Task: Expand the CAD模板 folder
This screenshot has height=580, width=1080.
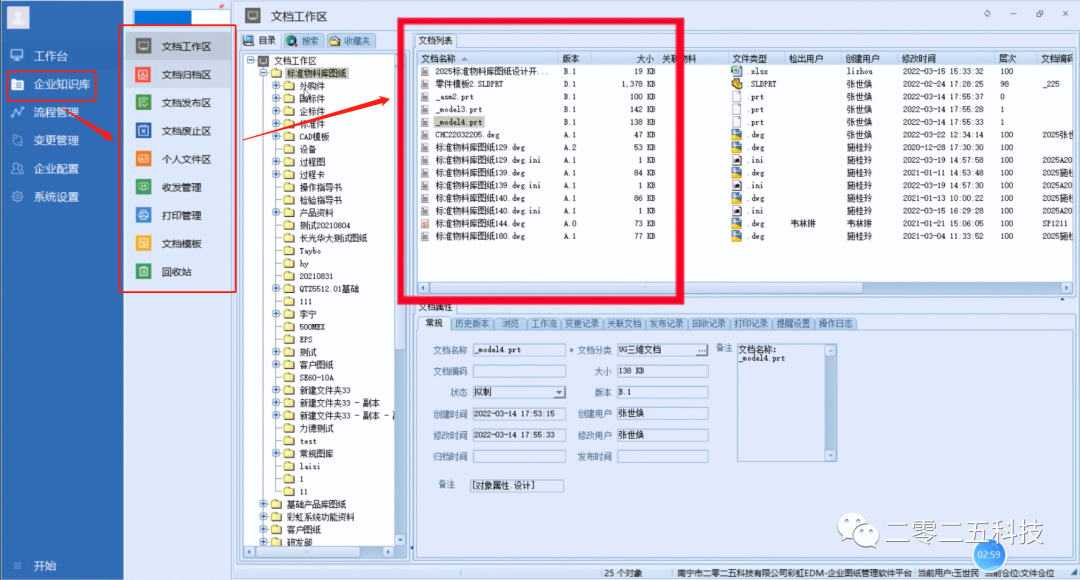Action: pyautogui.click(x=276, y=136)
